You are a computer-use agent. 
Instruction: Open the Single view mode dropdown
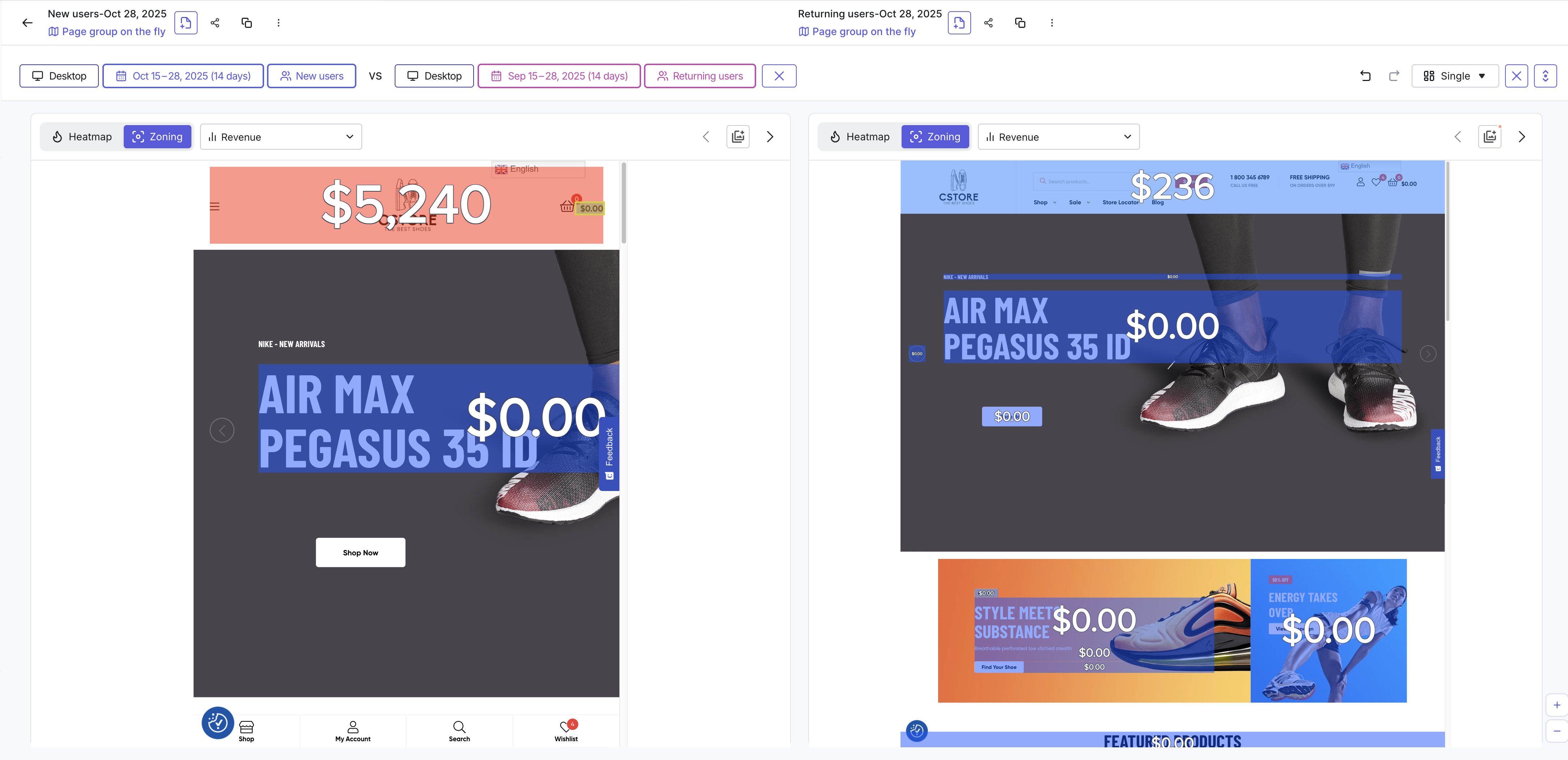click(x=1455, y=76)
